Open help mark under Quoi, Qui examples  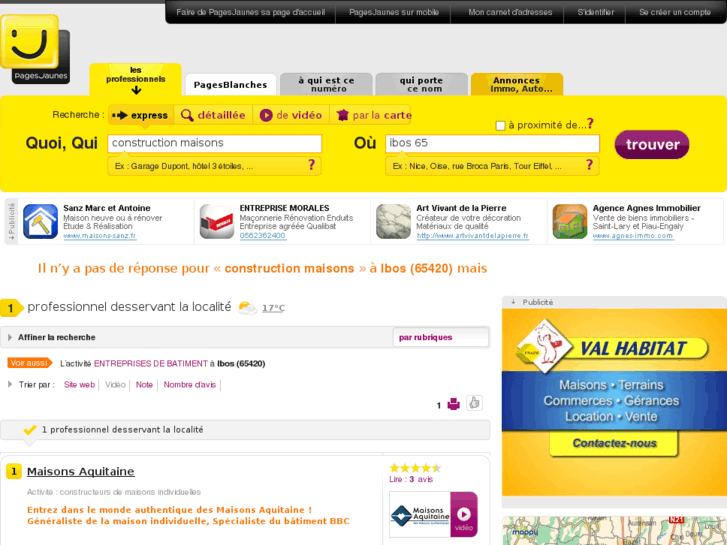pyautogui.click(x=312, y=165)
